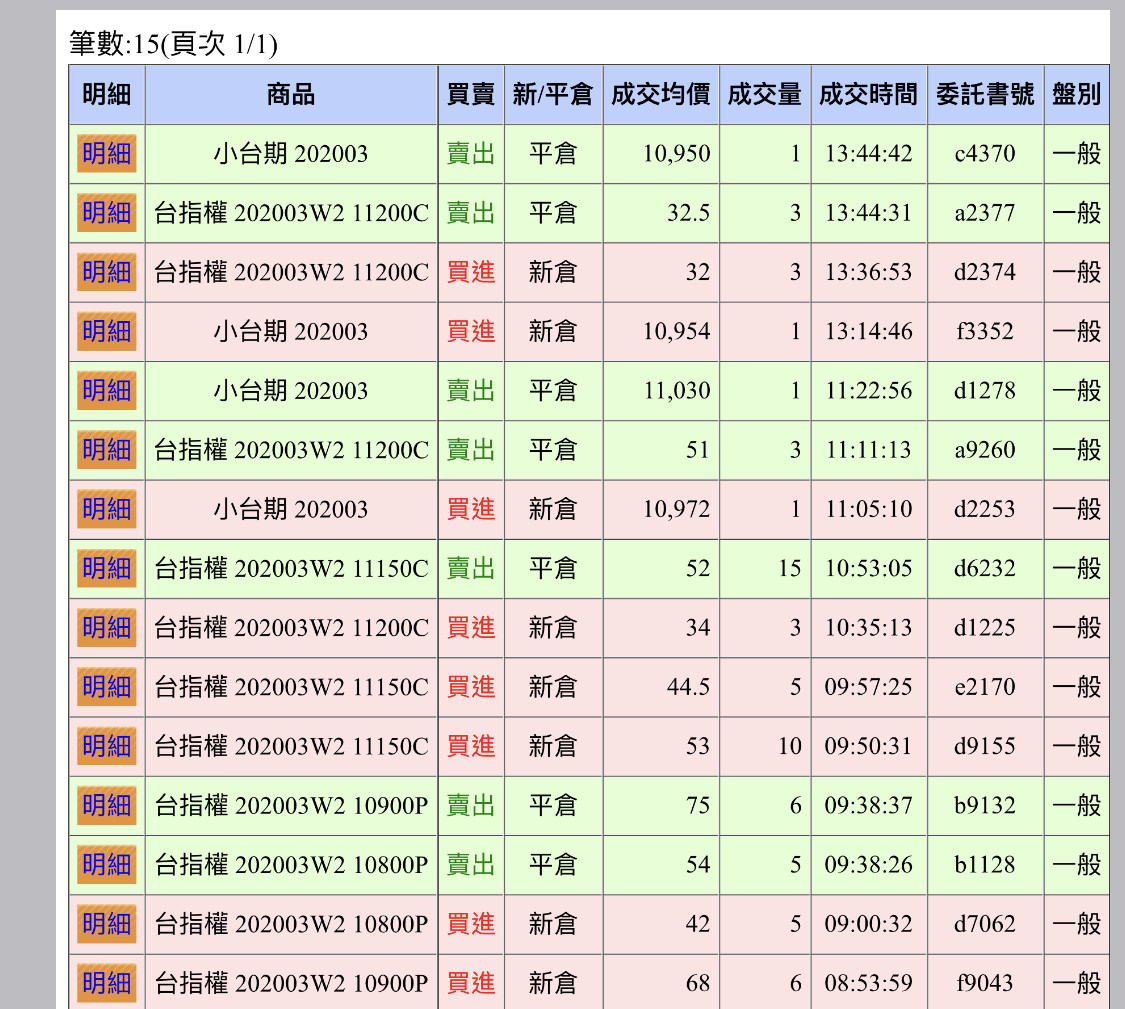Open 明細 for order a2377

pyautogui.click(x=107, y=213)
